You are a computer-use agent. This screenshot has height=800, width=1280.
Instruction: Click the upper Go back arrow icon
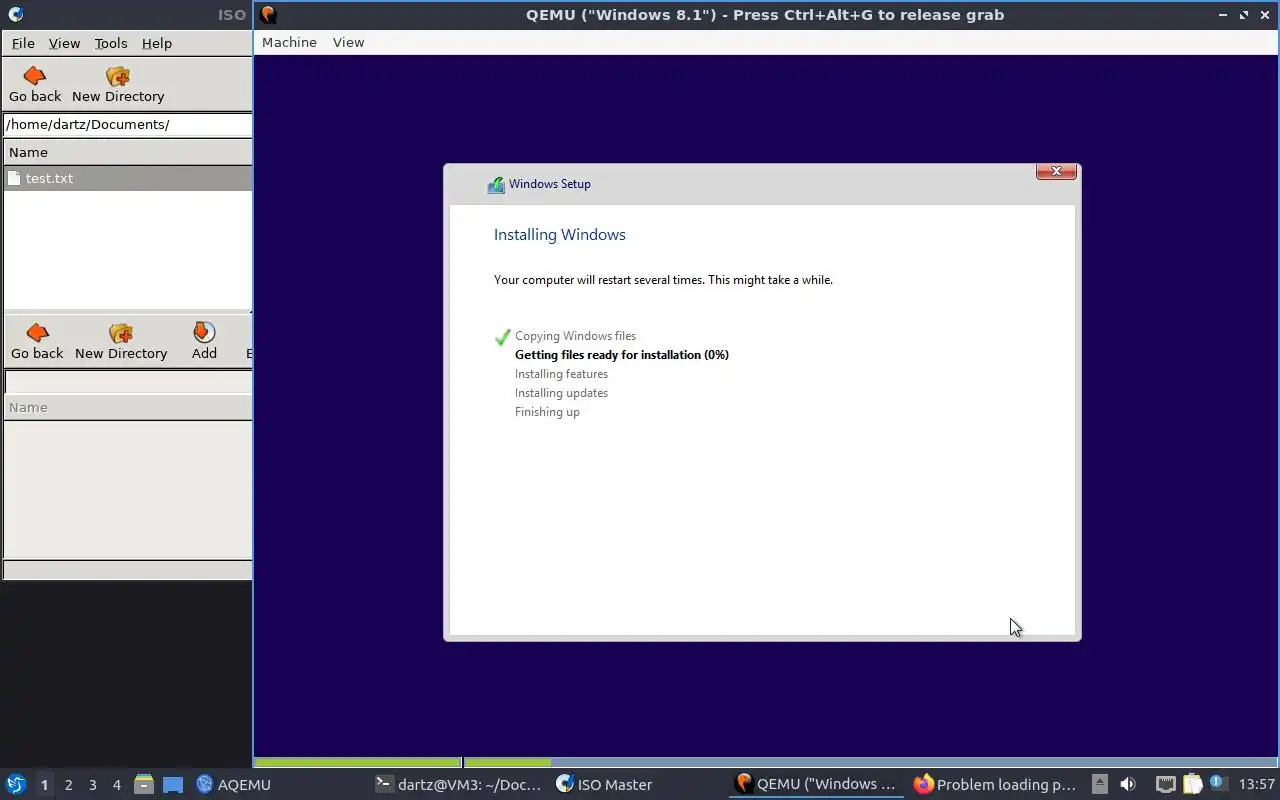tap(35, 76)
